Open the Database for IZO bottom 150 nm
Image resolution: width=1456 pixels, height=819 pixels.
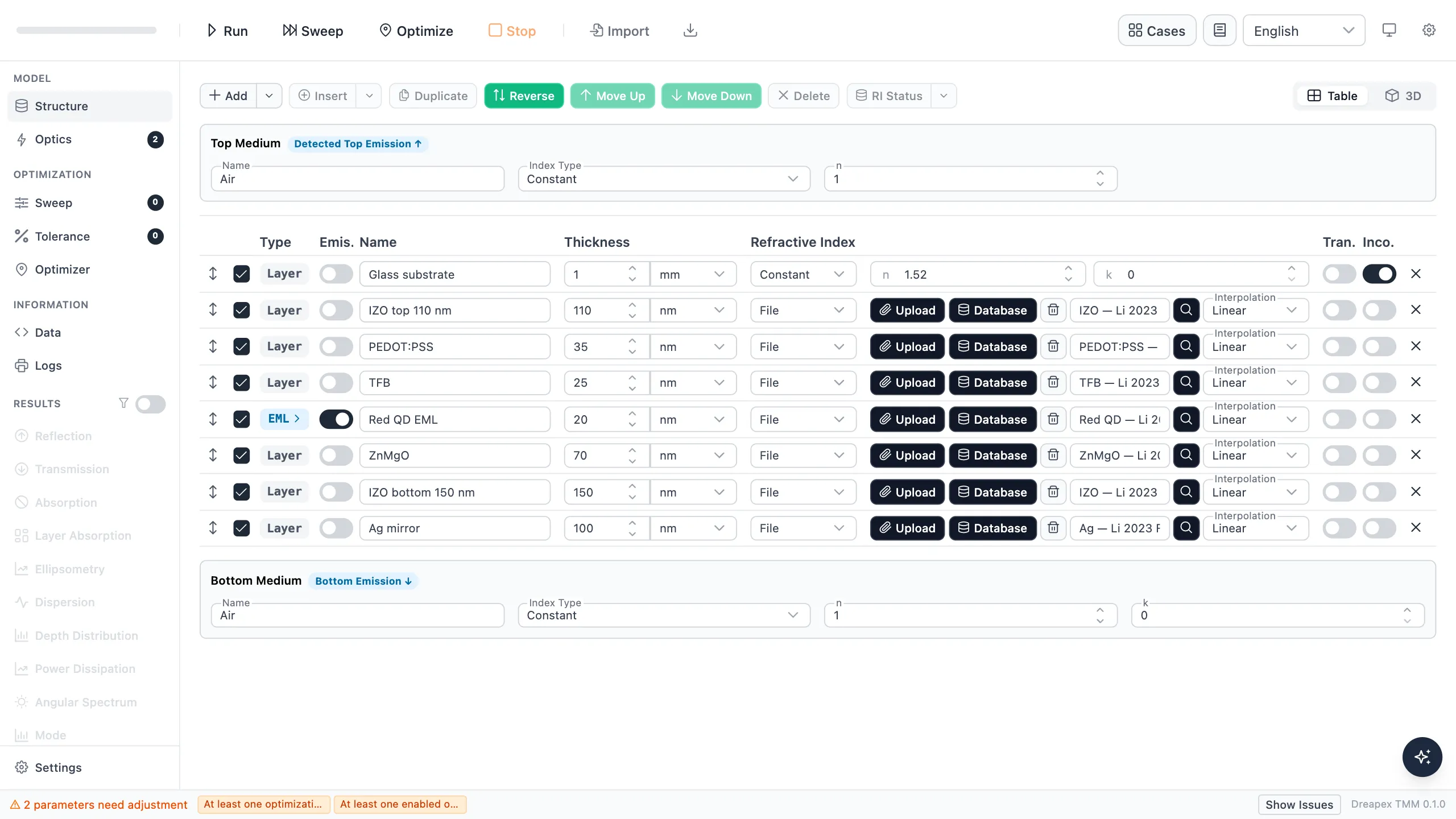[992, 492]
